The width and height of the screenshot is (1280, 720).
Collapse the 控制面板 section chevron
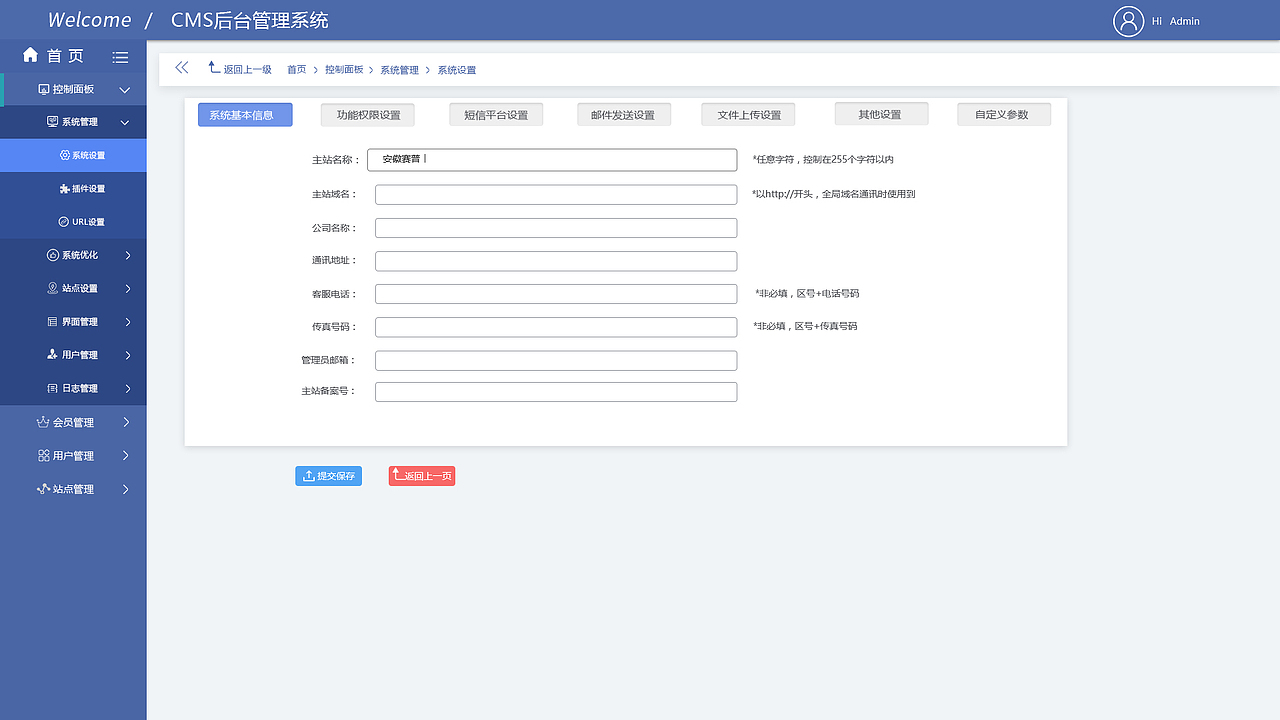point(125,90)
